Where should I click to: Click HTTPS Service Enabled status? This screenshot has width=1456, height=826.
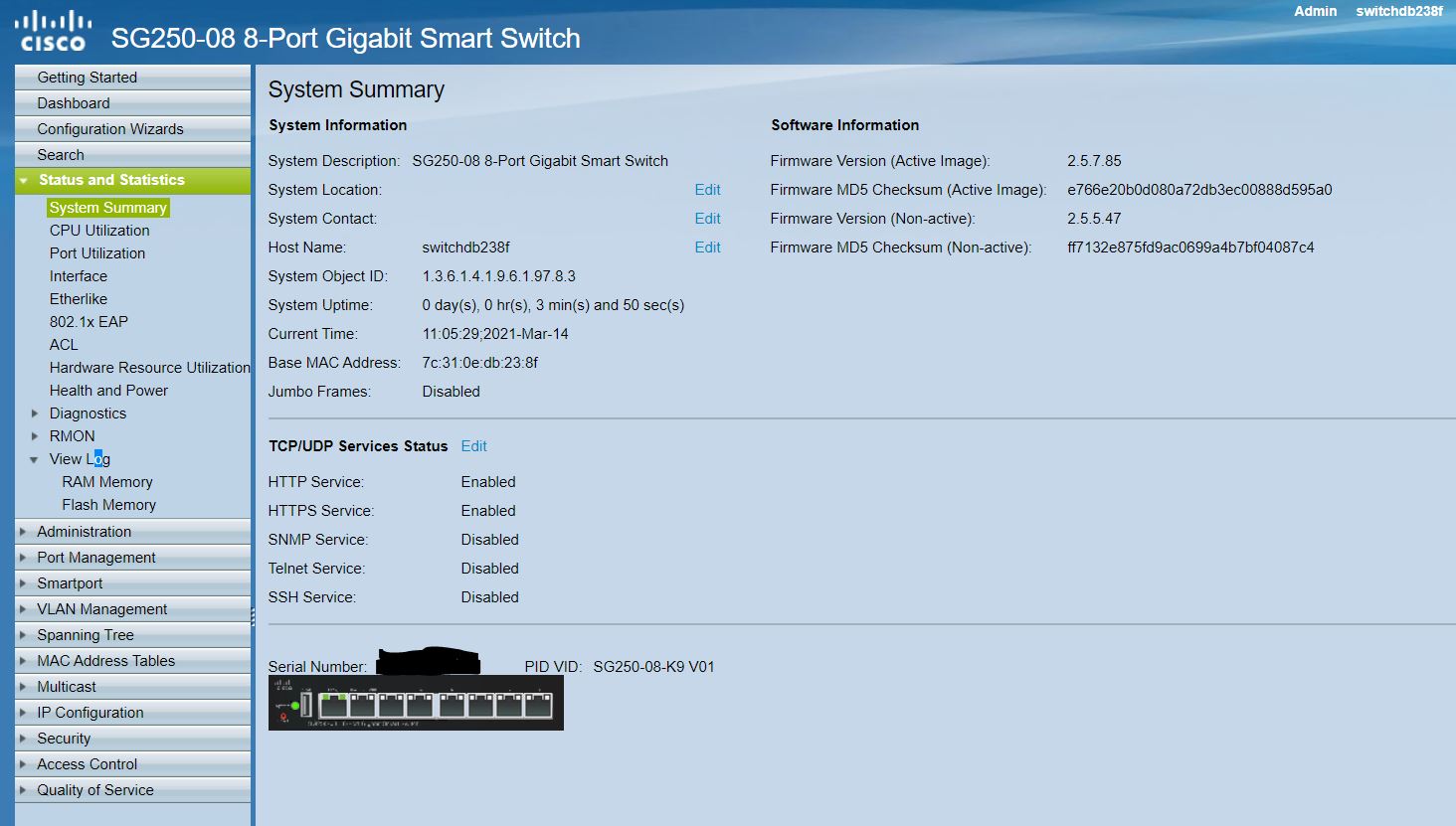click(488, 511)
